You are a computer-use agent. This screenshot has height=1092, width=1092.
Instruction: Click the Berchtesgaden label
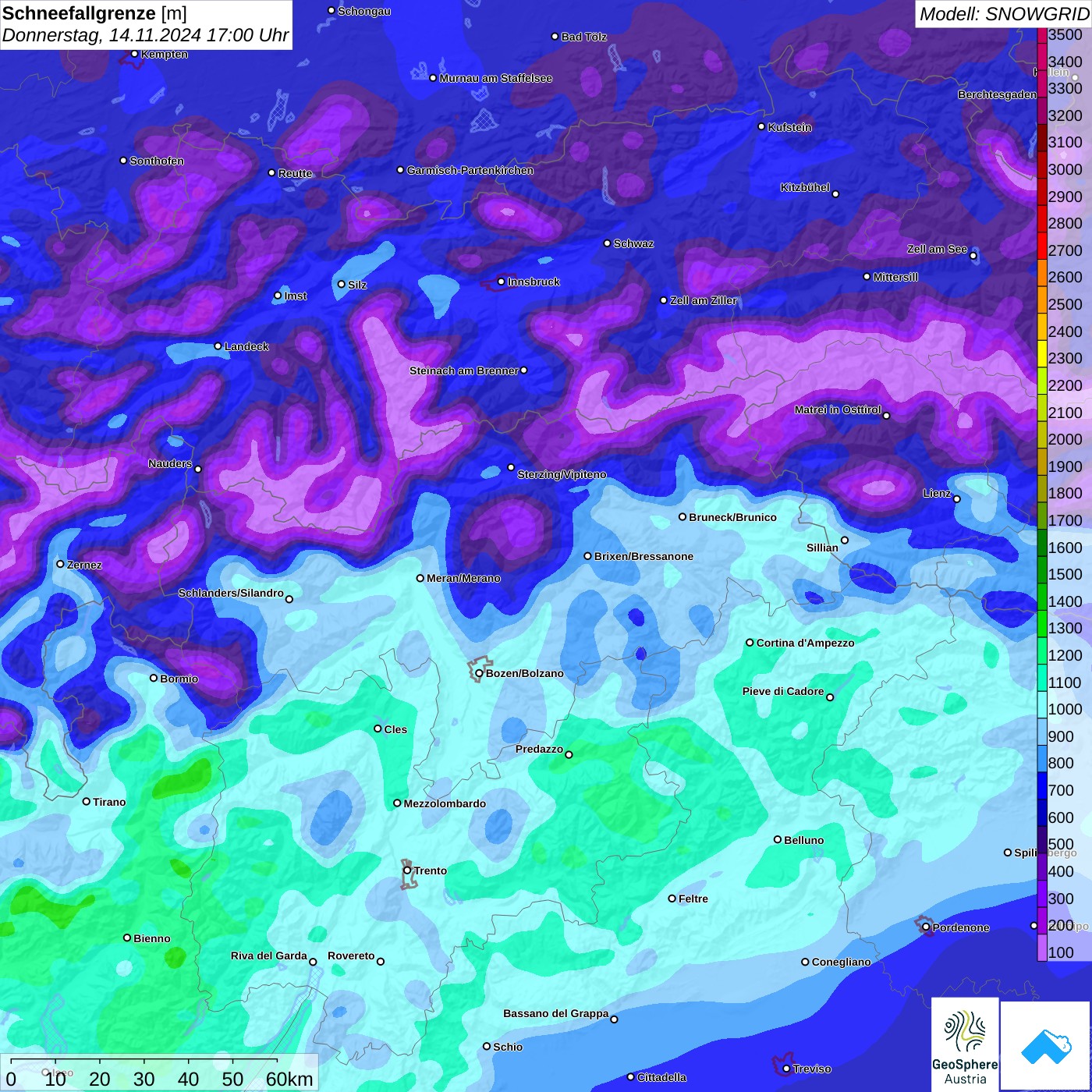tap(997, 94)
